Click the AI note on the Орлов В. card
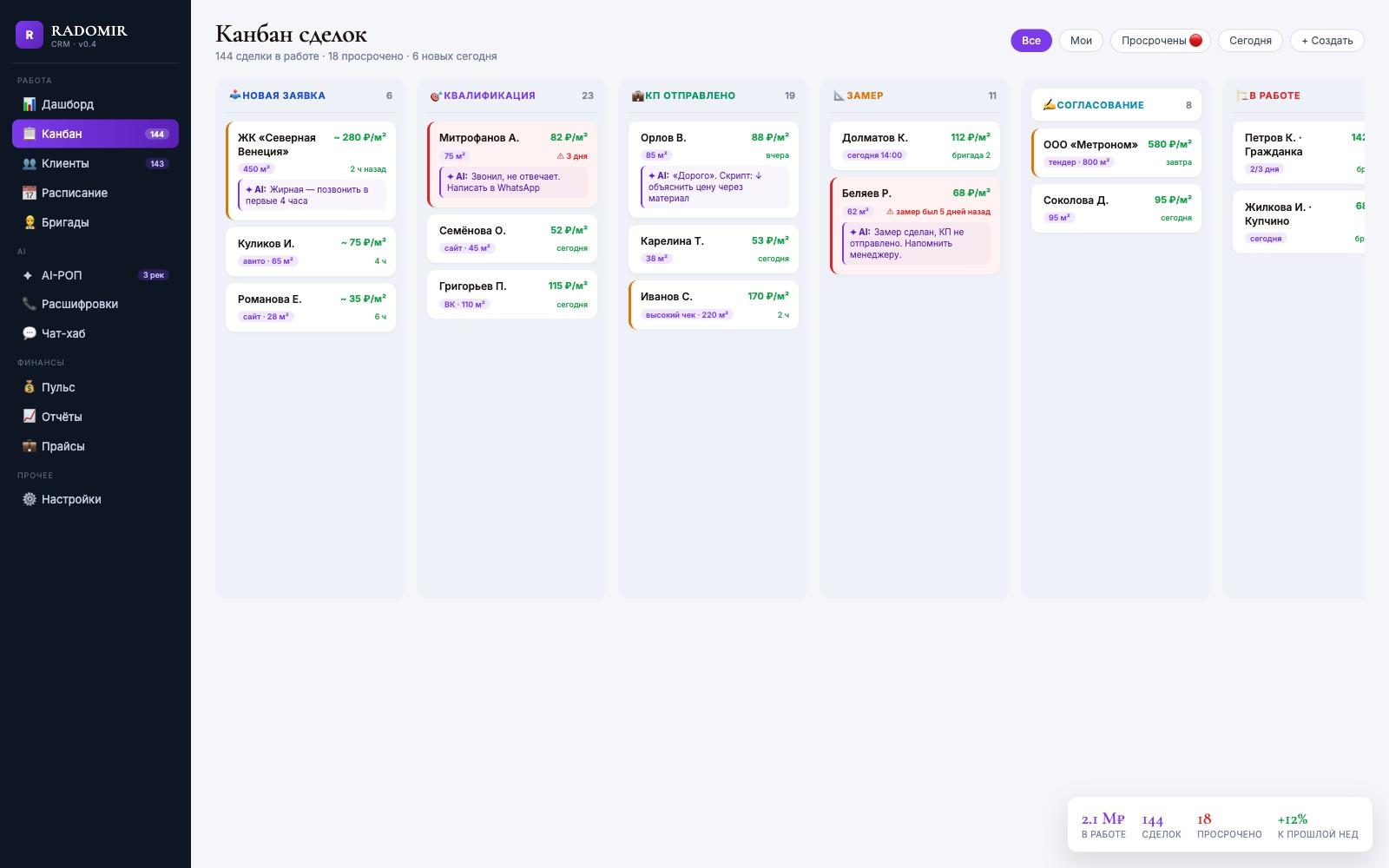This screenshot has height=868, width=1389. [714, 187]
